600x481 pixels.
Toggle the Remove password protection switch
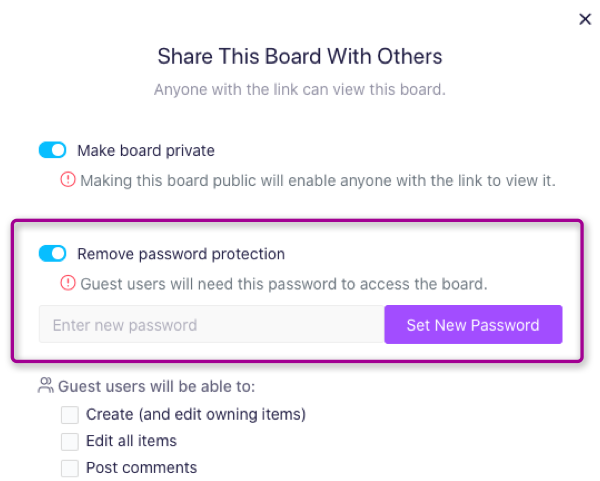pos(52,253)
